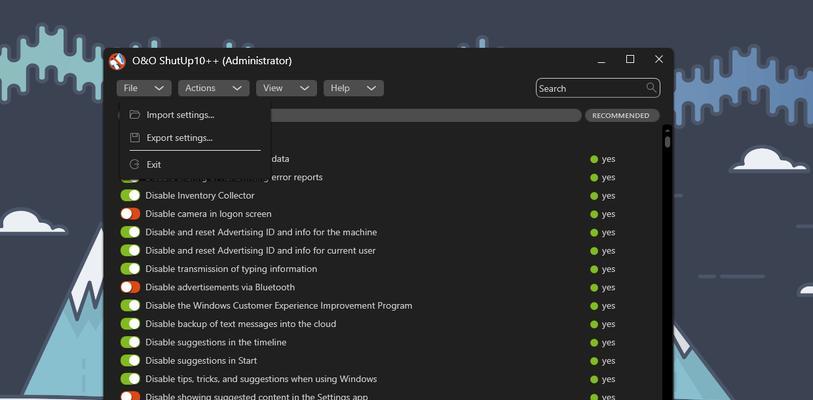The height and width of the screenshot is (400, 813).
Task: Click 'Disable camera in logon screen' label
Action: coord(208,214)
